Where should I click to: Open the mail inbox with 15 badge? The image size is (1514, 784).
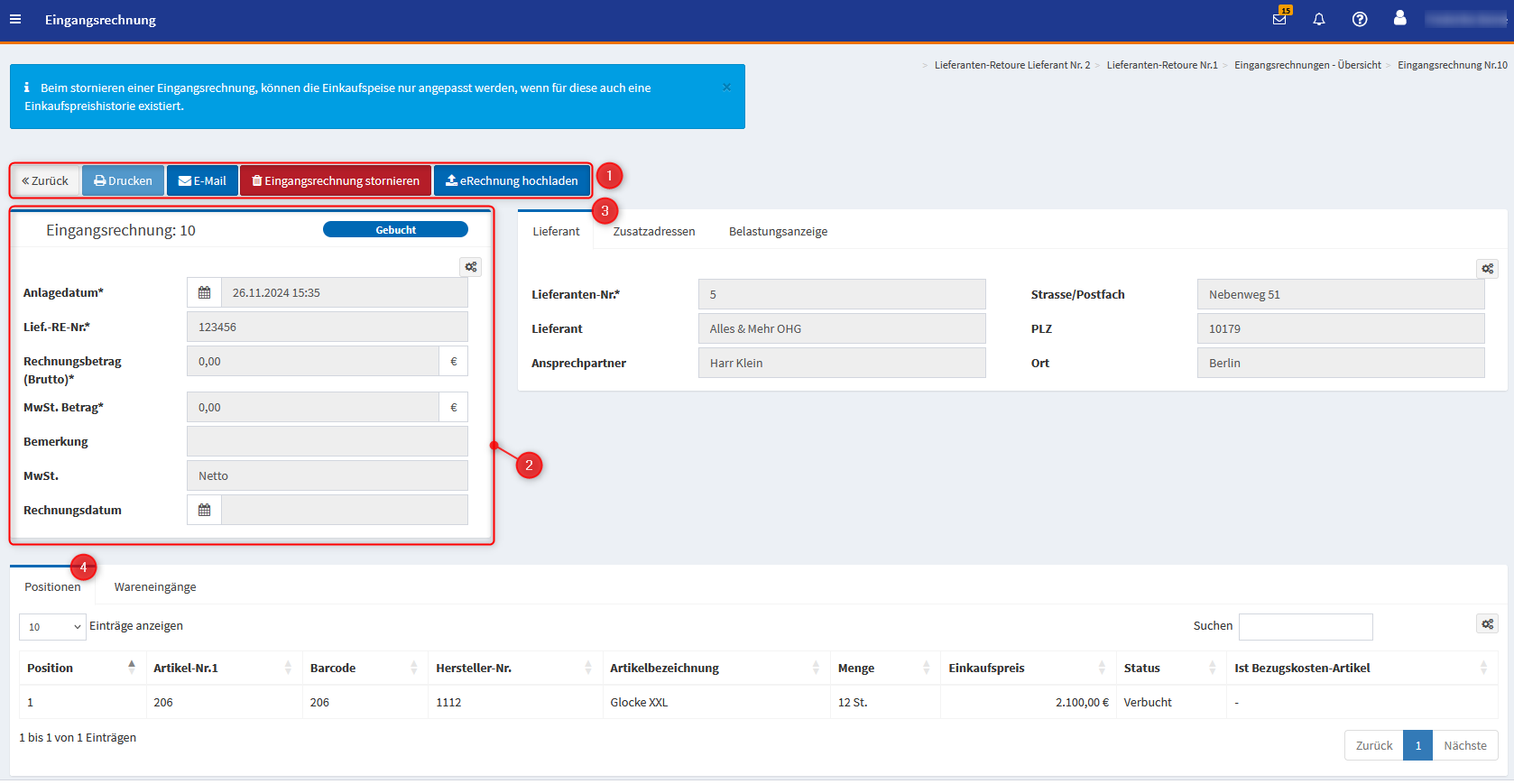(1279, 19)
